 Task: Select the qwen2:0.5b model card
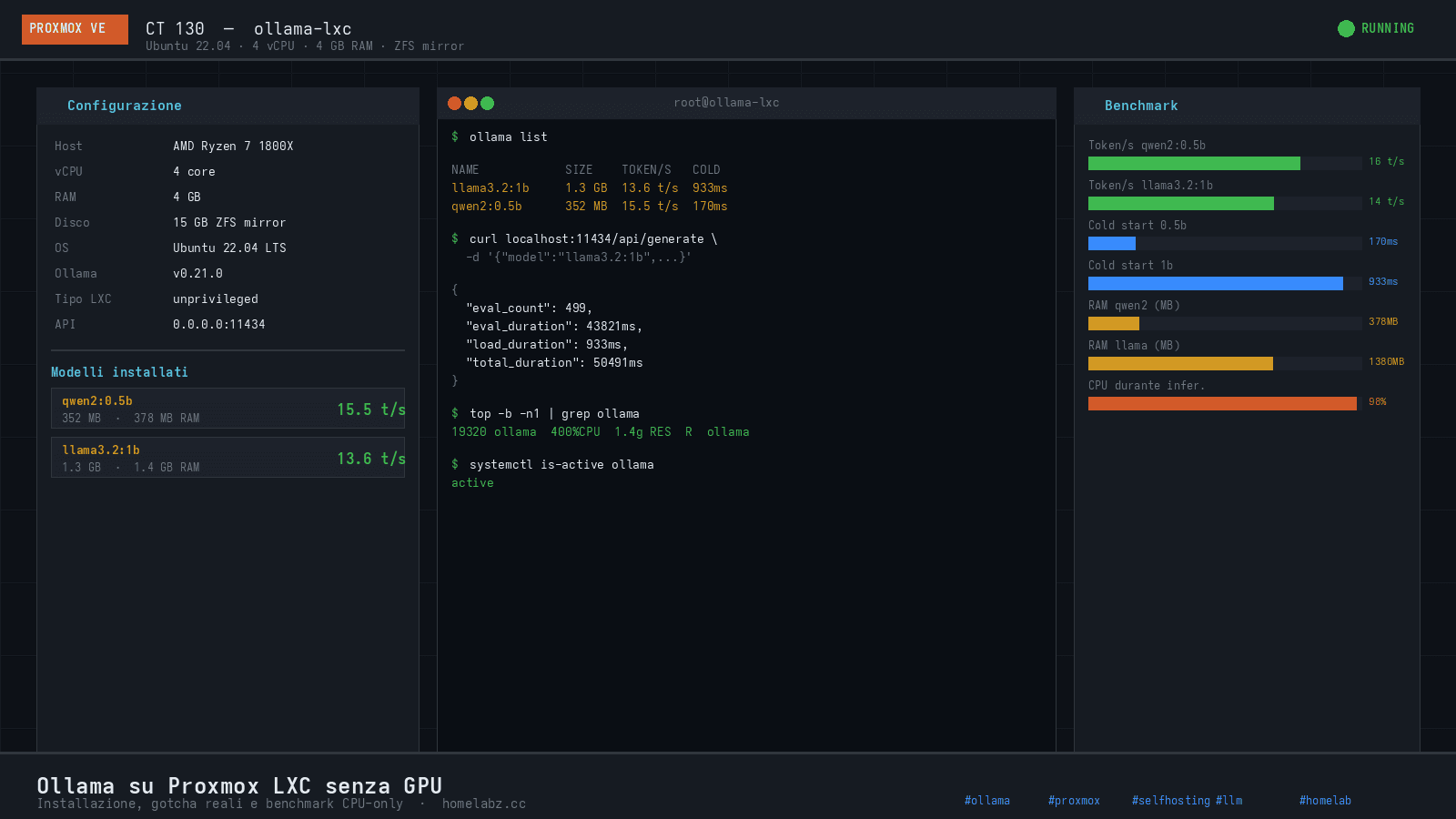227,409
